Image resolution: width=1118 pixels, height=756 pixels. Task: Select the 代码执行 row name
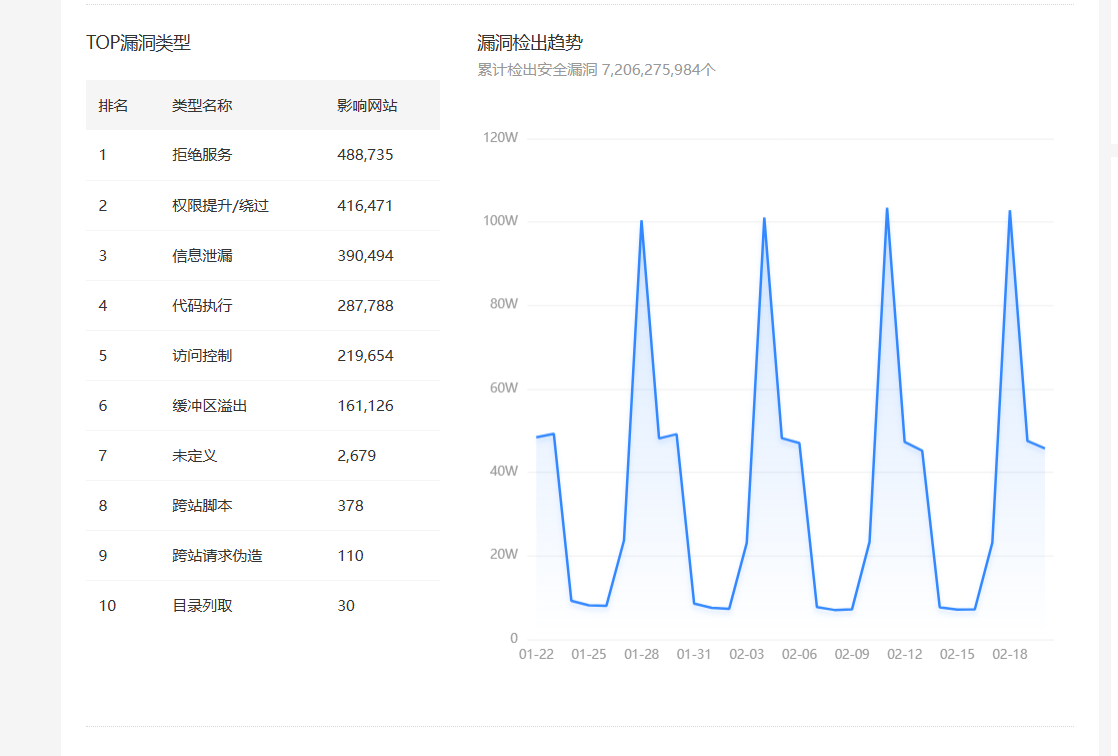[x=202, y=305]
